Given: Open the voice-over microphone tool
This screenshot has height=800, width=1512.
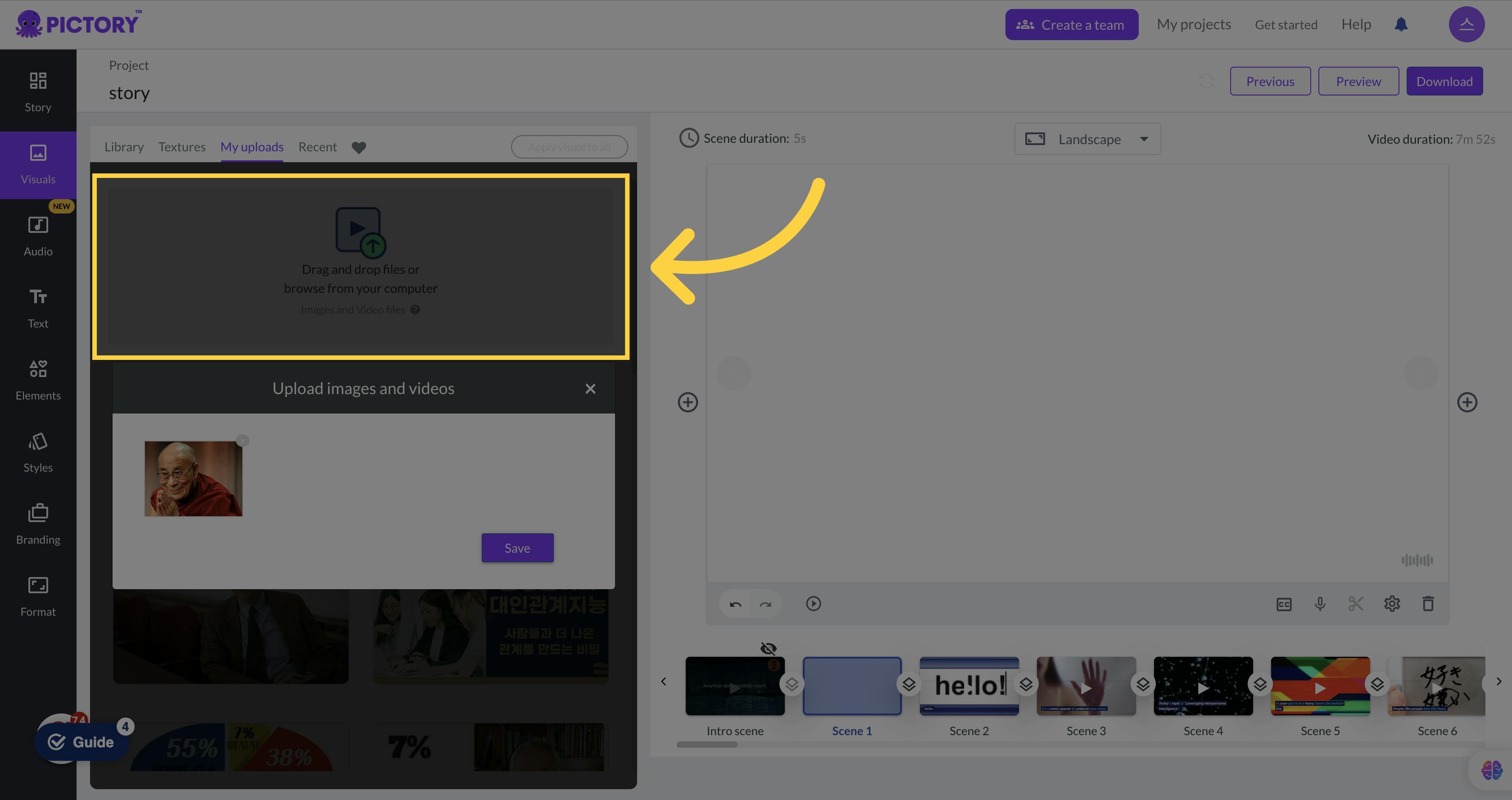Looking at the screenshot, I should pyautogui.click(x=1320, y=604).
